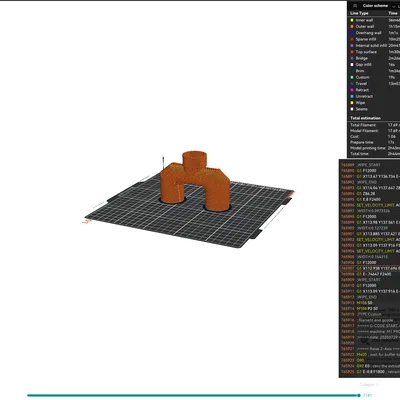Select the Raise Z-Axis comment line
This screenshot has height=400, width=400.
[x=369, y=349]
